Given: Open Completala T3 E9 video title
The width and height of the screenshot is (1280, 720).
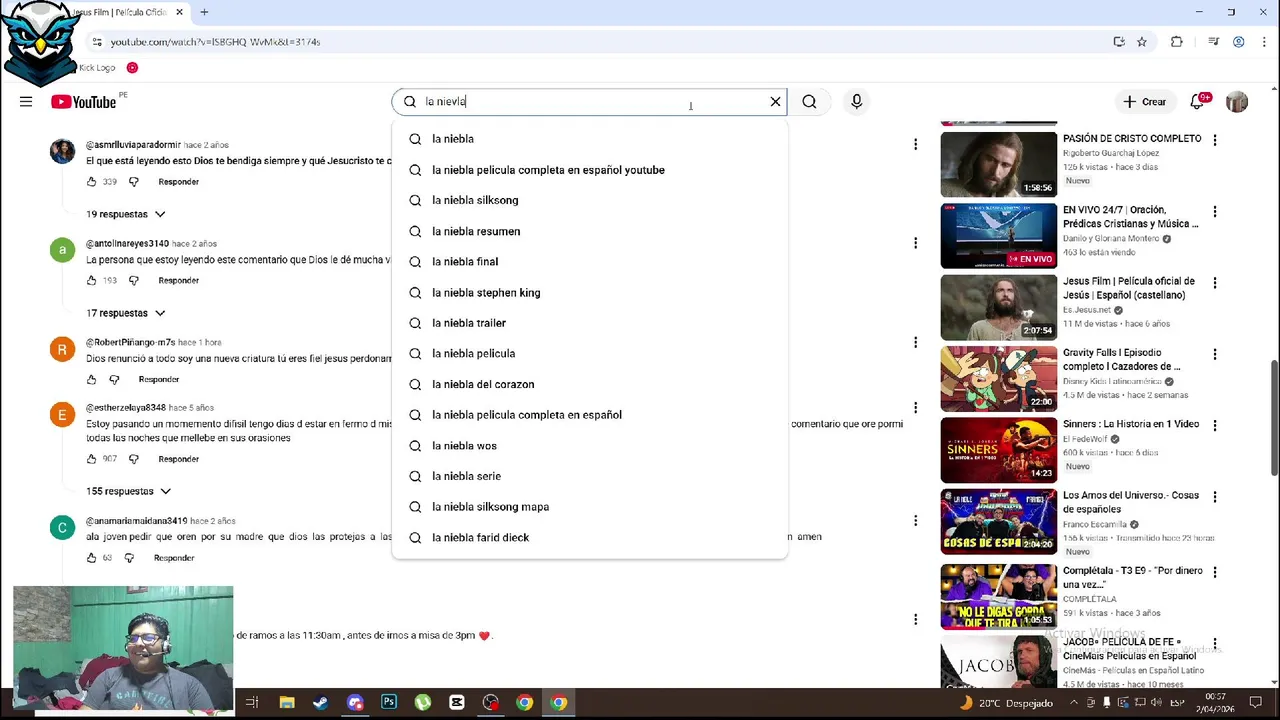Looking at the screenshot, I should (1132, 577).
